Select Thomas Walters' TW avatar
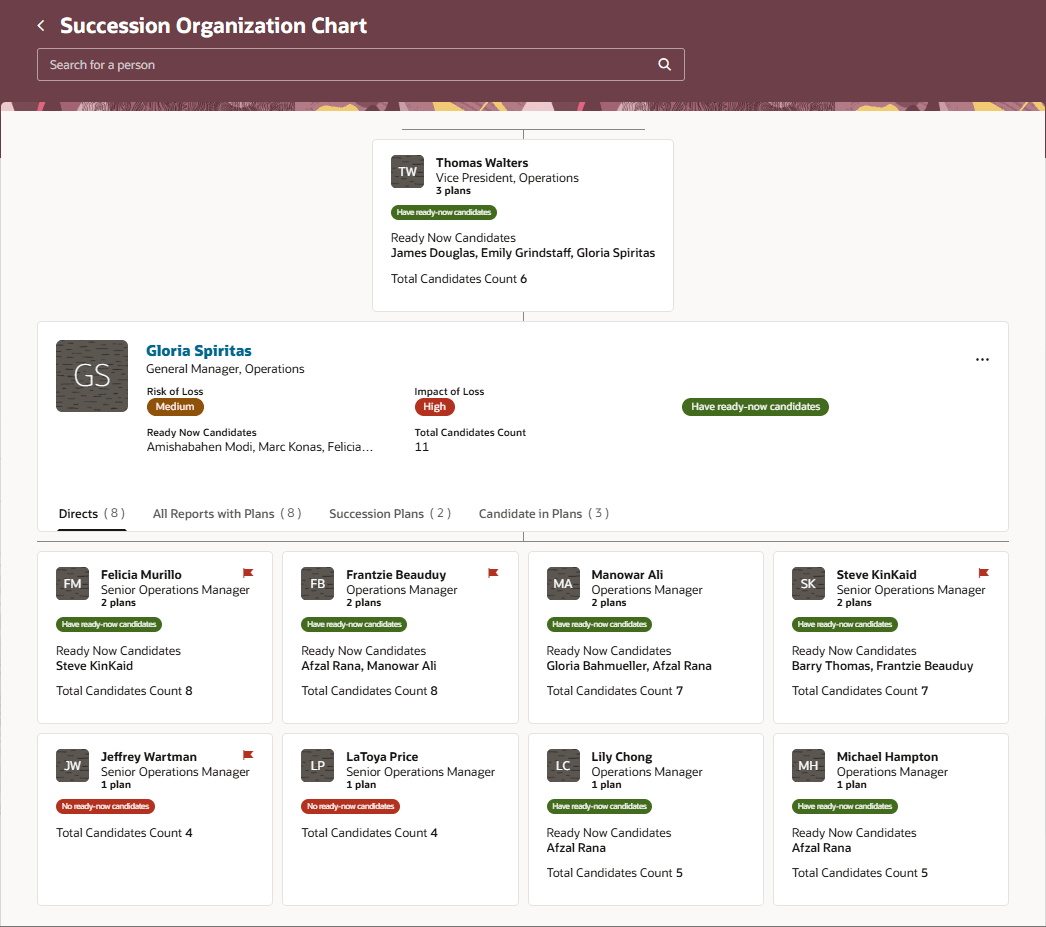This screenshot has height=927, width=1046. (x=407, y=171)
